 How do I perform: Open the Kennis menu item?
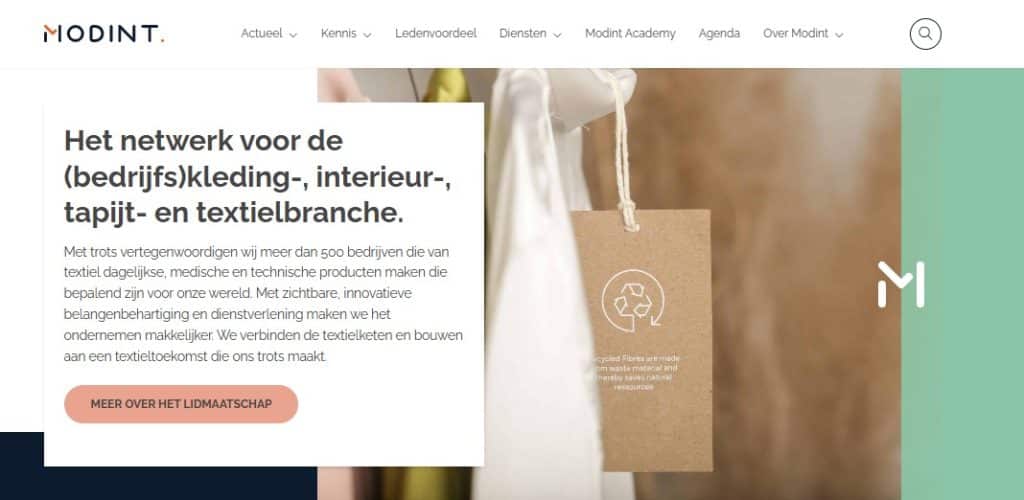tap(338, 33)
